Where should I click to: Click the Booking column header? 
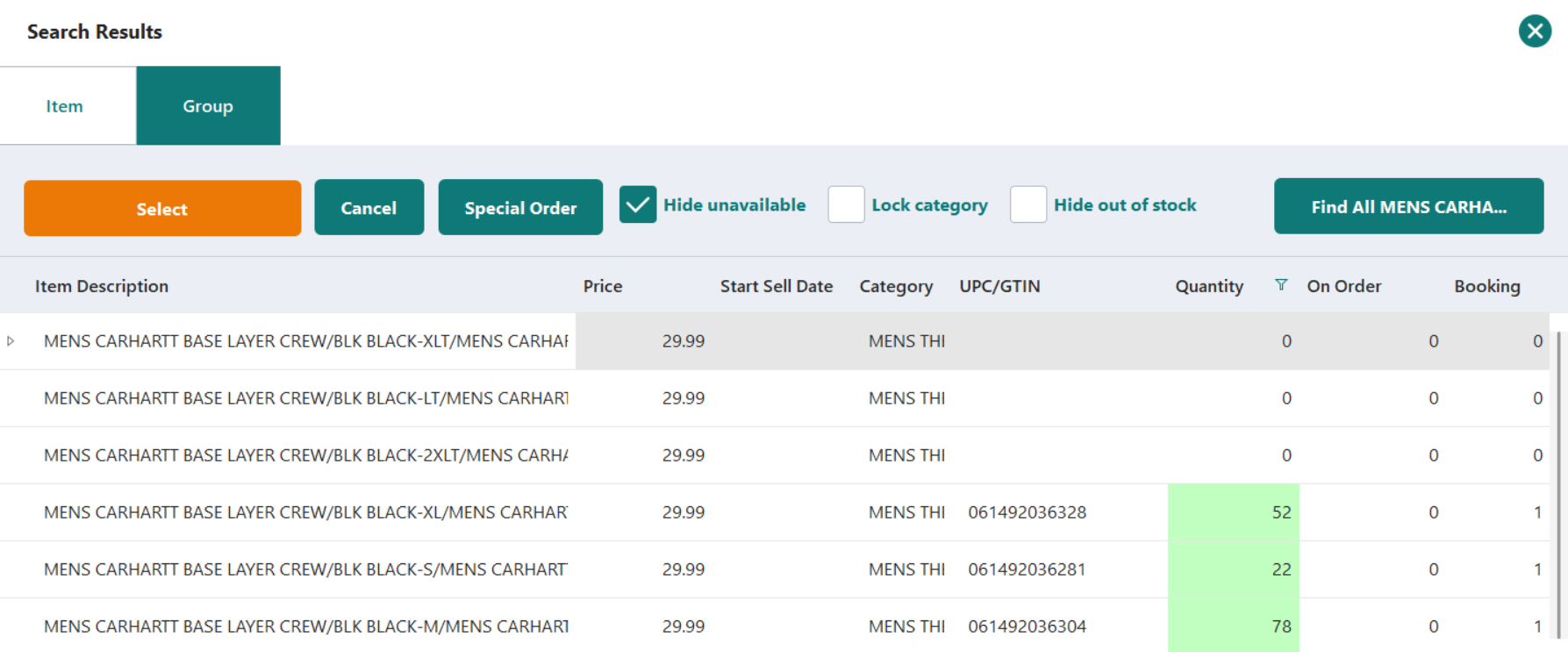[x=1487, y=286]
